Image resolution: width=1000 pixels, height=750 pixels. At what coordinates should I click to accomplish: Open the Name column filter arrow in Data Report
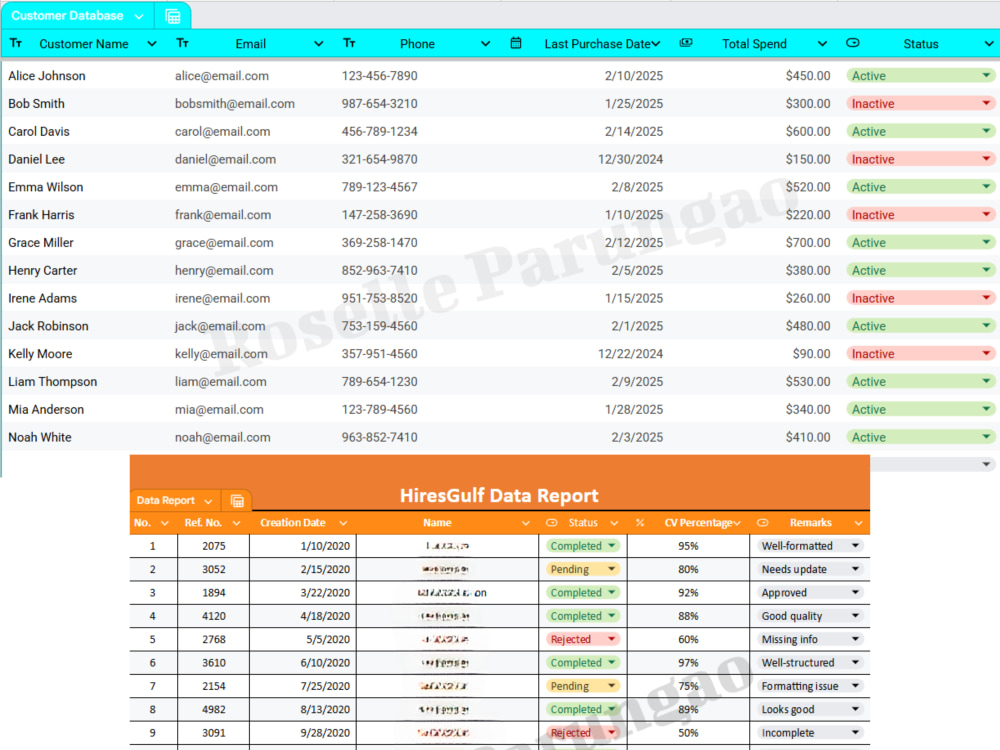pos(526,524)
